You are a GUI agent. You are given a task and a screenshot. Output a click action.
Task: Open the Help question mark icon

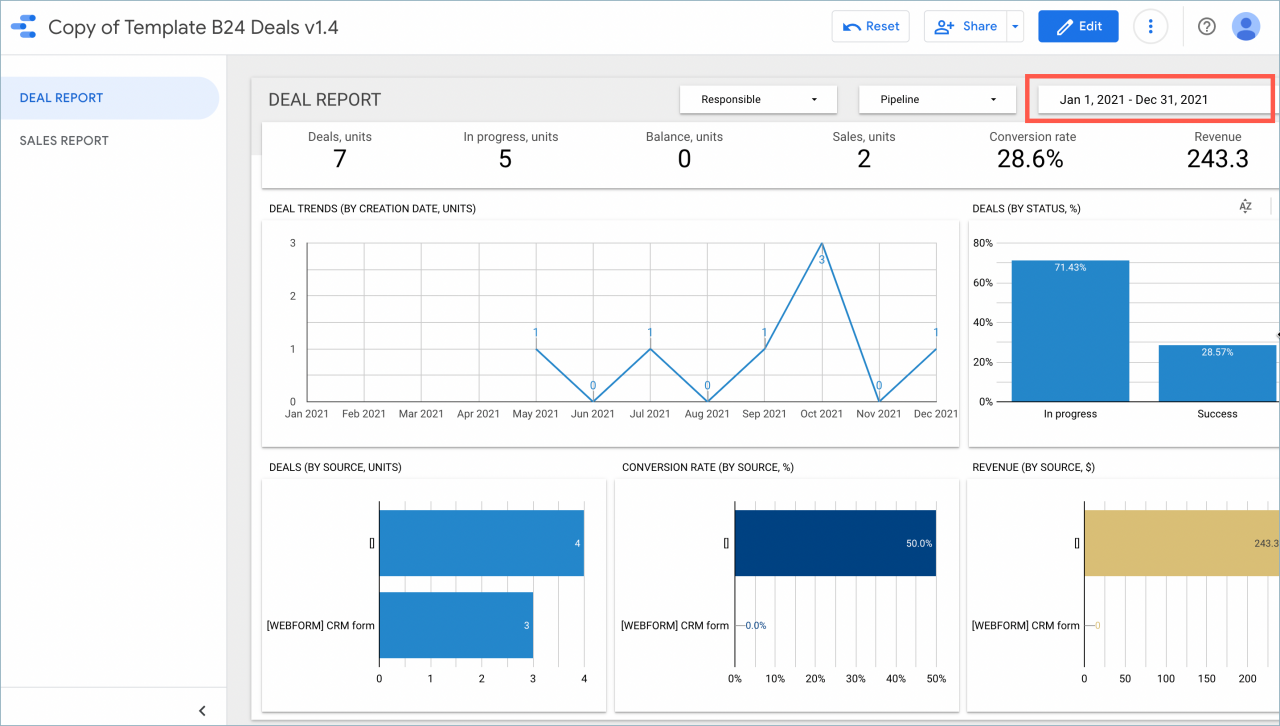1207,27
